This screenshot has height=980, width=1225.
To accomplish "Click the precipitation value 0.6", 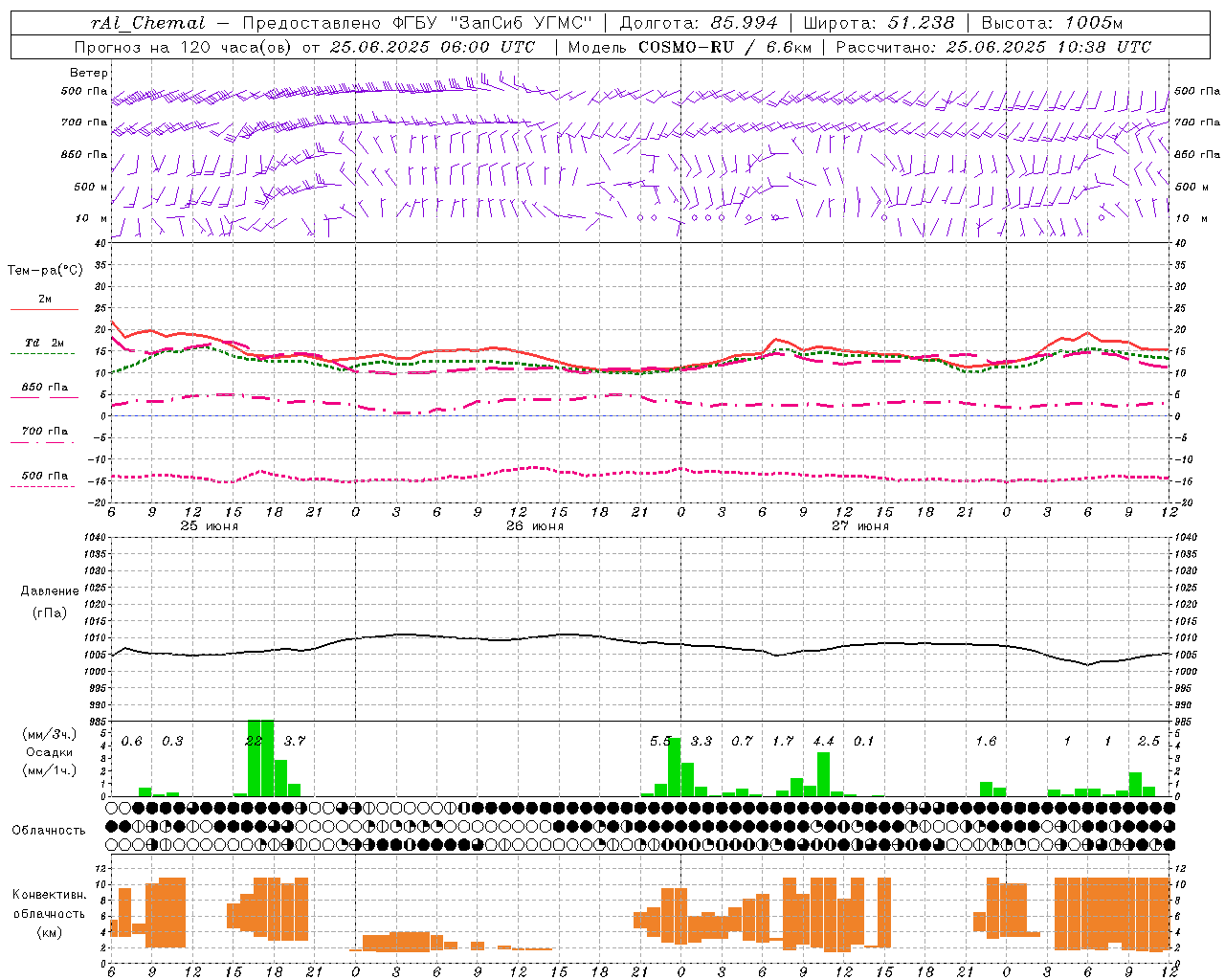I will (132, 742).
